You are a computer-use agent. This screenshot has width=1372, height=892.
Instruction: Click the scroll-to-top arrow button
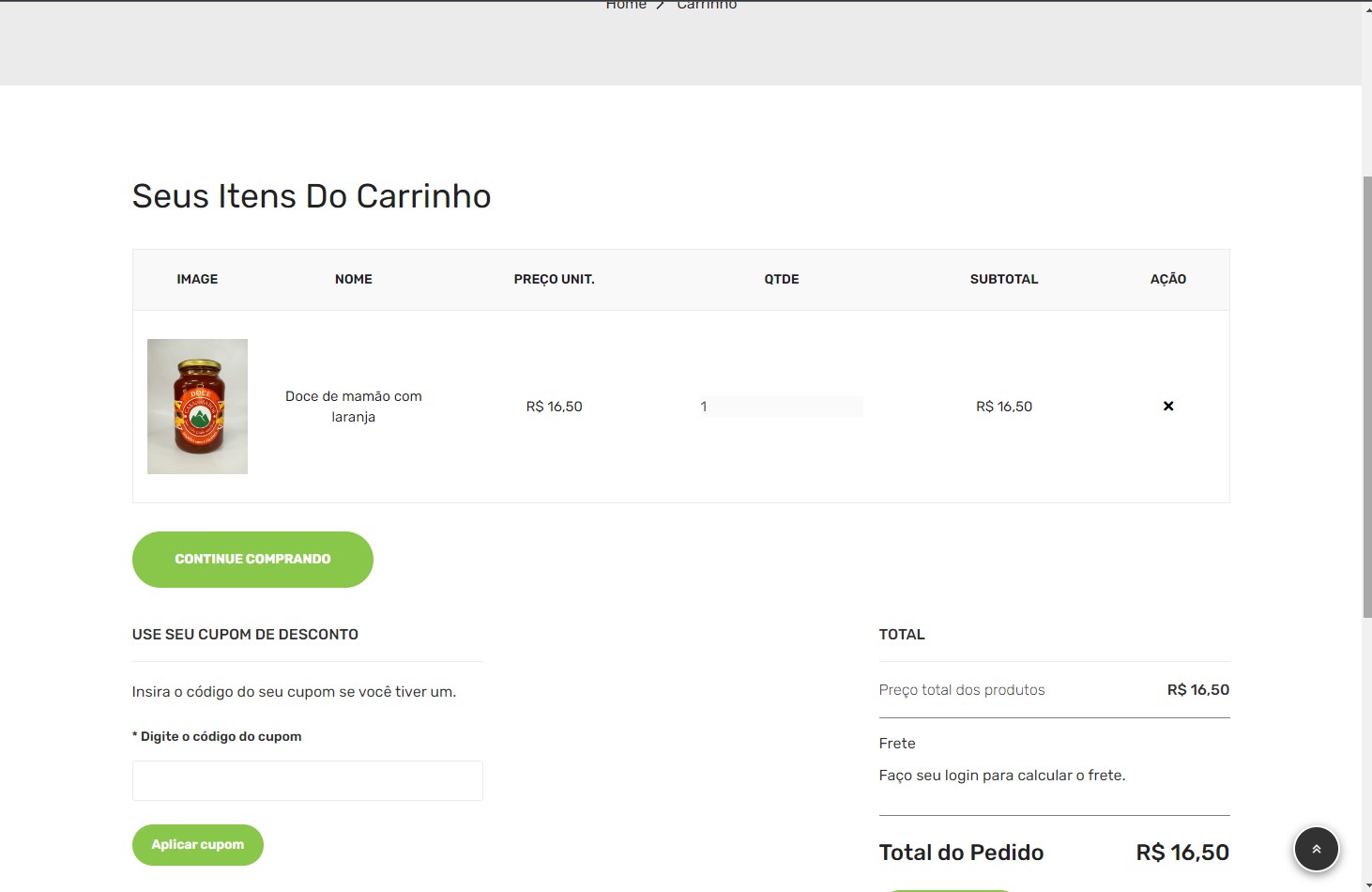click(1316, 849)
